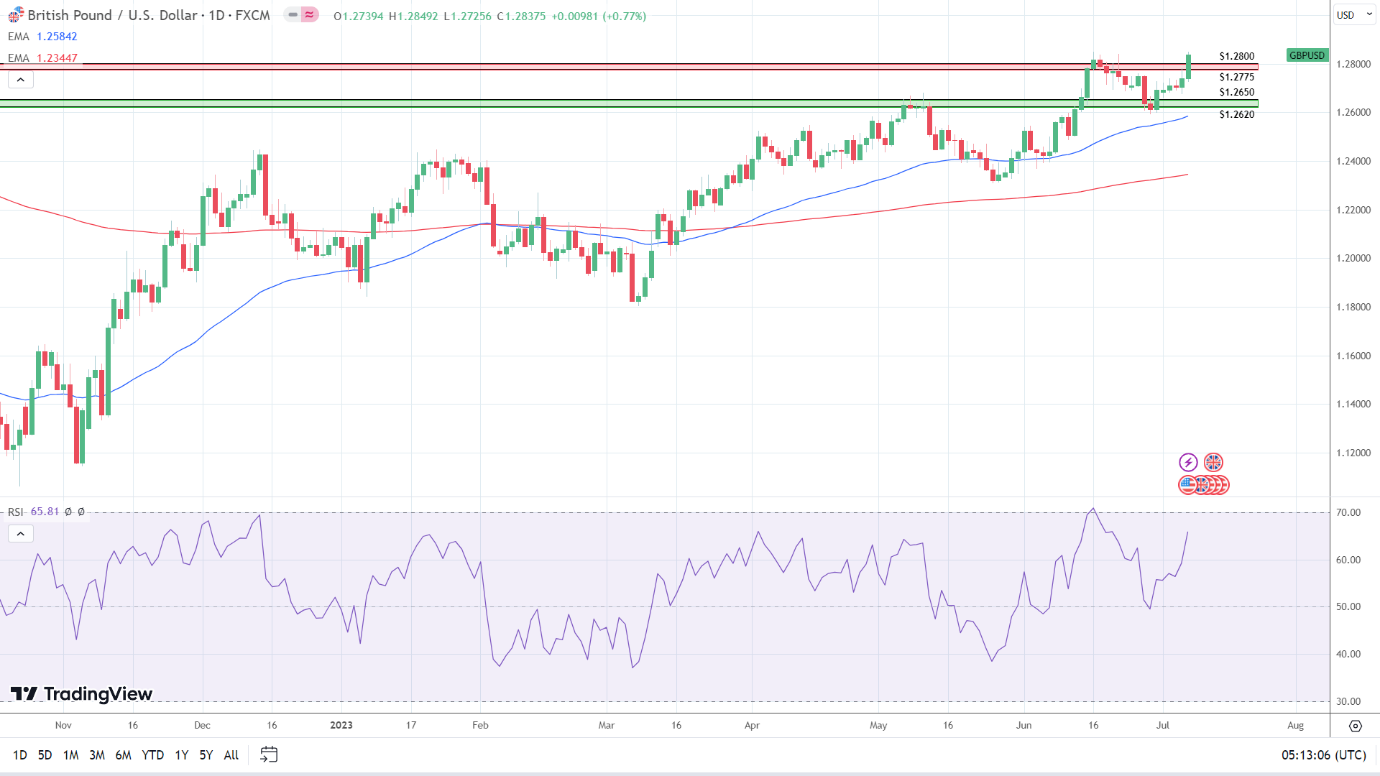This screenshot has width=1380, height=776.
Task: Select the All time range
Action: pos(231,755)
